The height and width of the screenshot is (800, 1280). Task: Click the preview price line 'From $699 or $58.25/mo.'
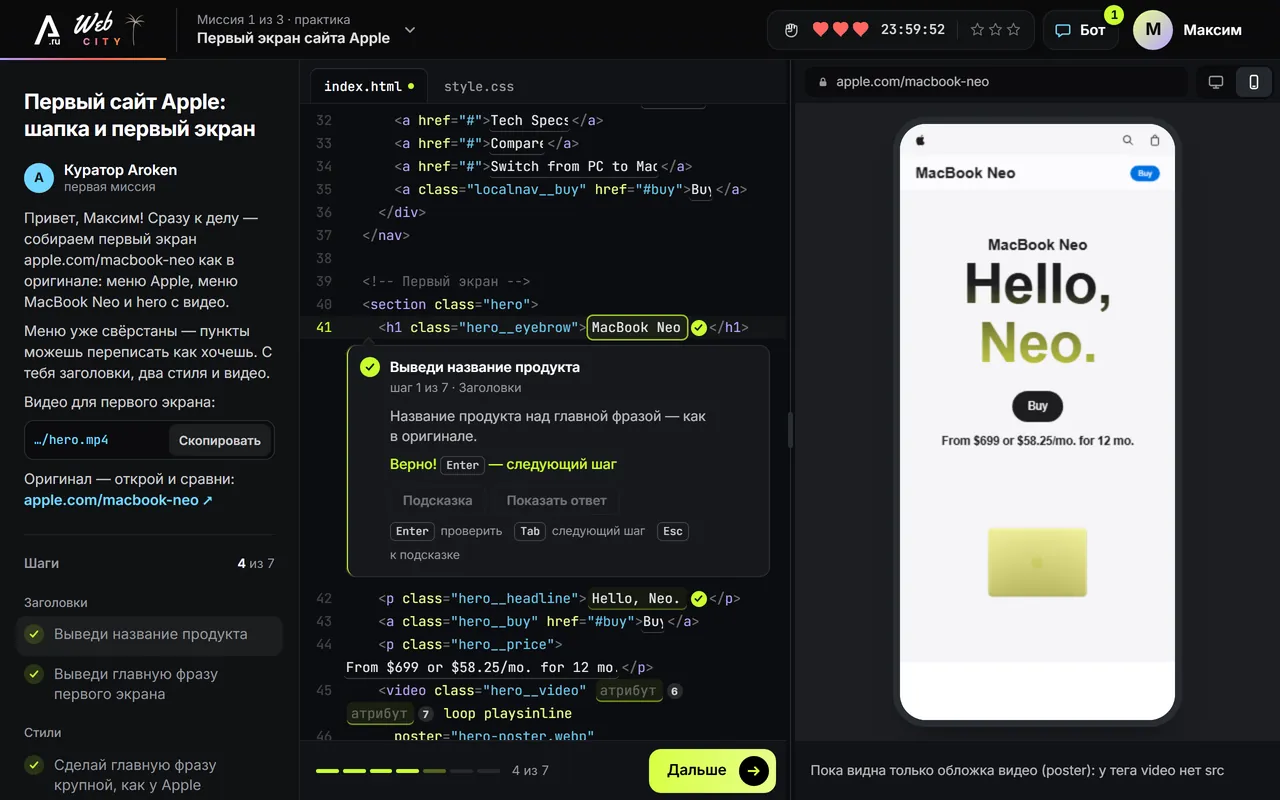click(x=1037, y=440)
